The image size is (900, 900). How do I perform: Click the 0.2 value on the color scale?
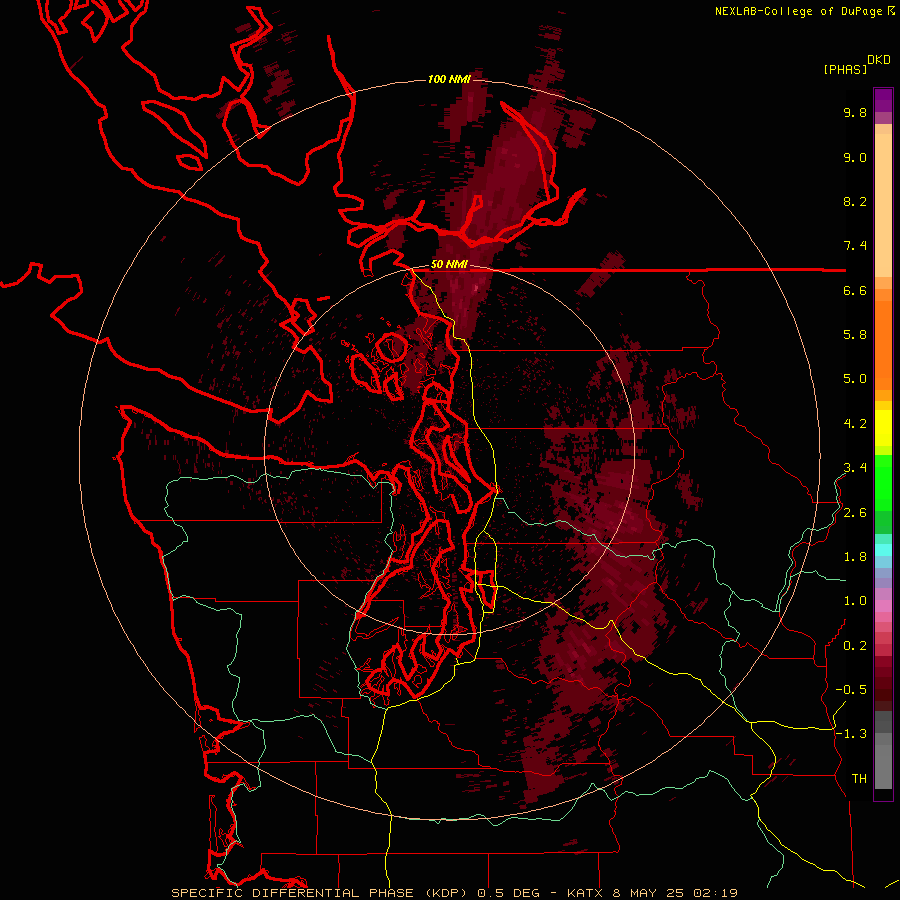click(855, 646)
